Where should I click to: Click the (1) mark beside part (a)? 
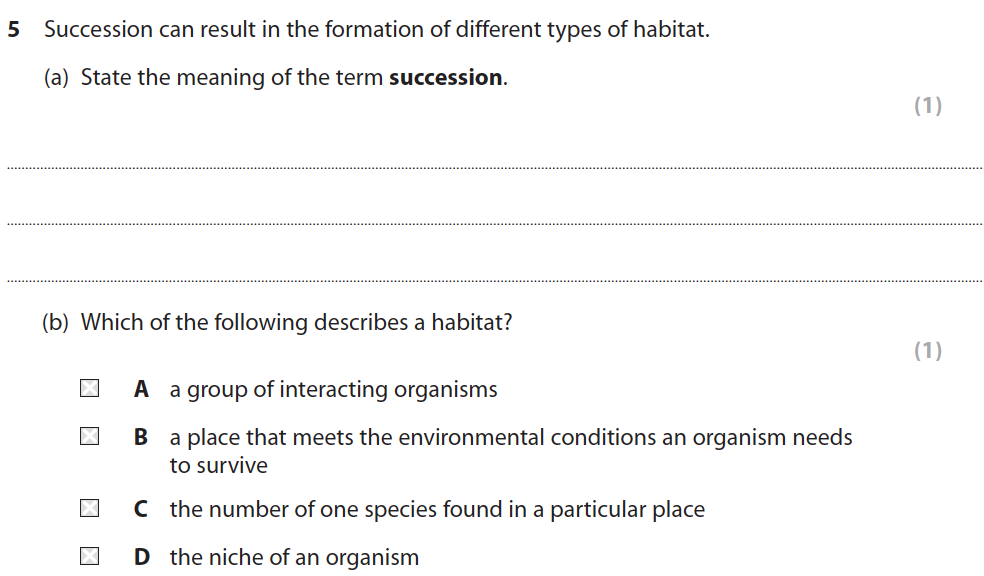click(928, 106)
